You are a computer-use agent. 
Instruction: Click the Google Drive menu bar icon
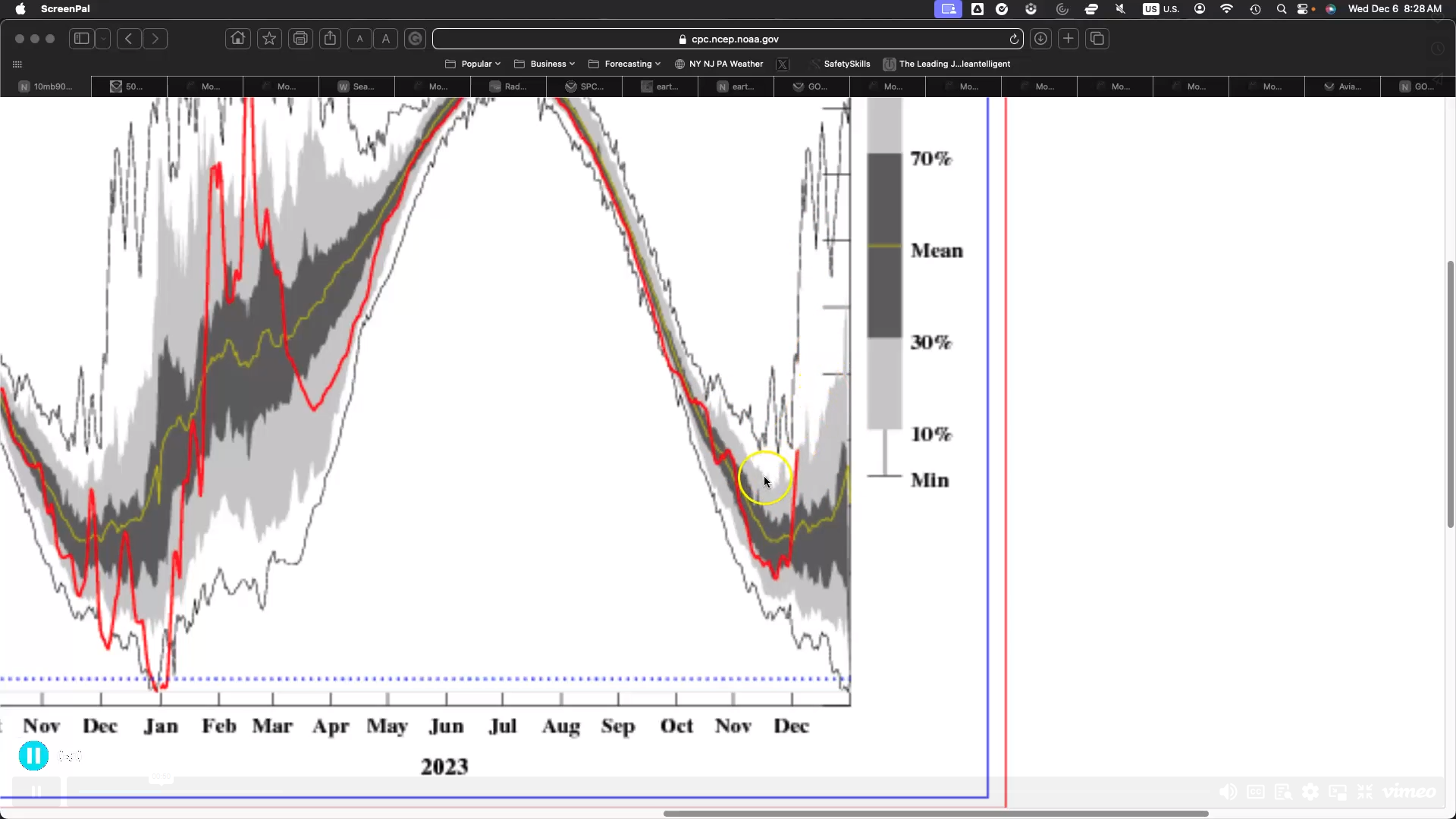click(x=977, y=9)
